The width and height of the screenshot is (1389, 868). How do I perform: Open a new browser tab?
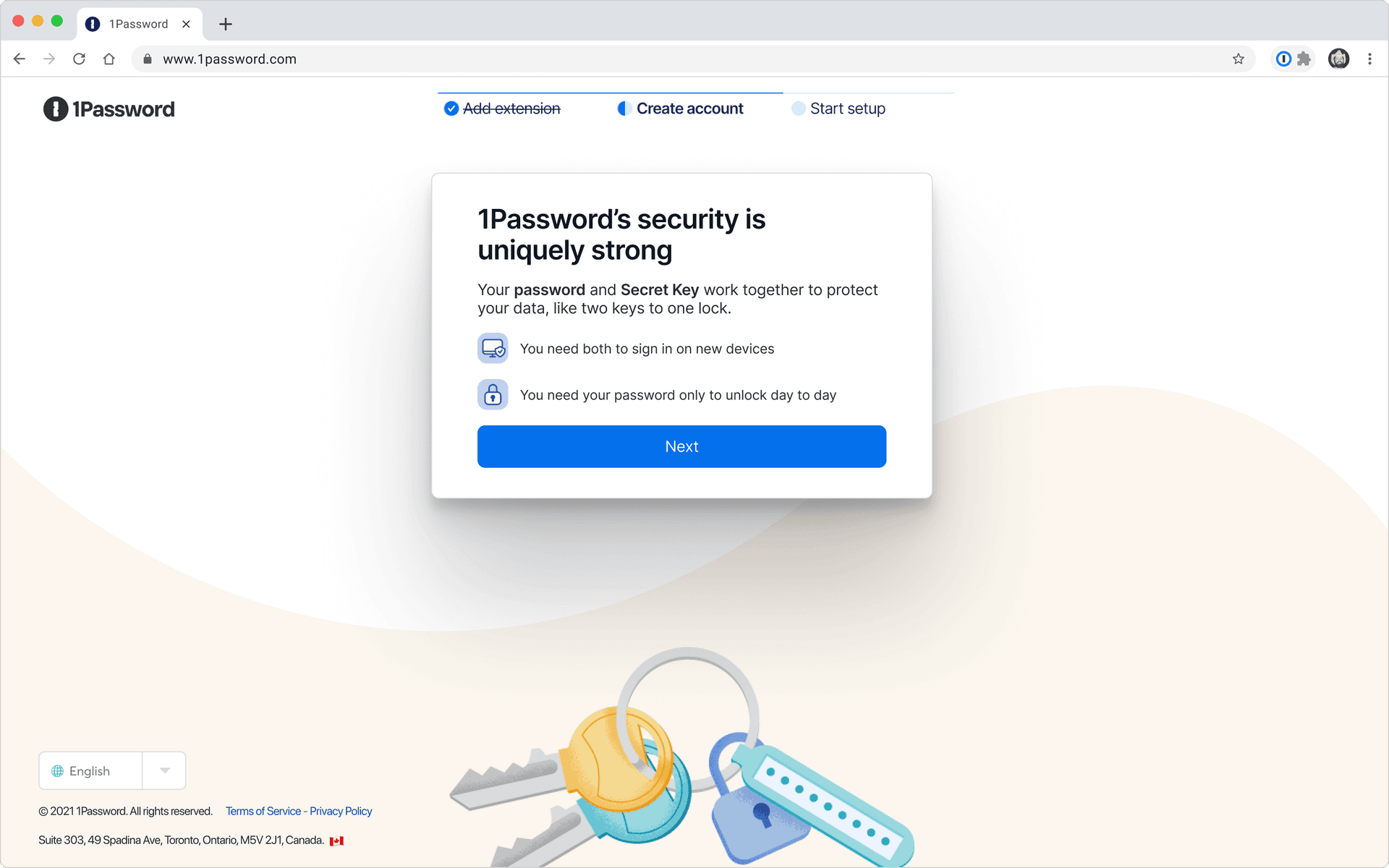[x=226, y=24]
